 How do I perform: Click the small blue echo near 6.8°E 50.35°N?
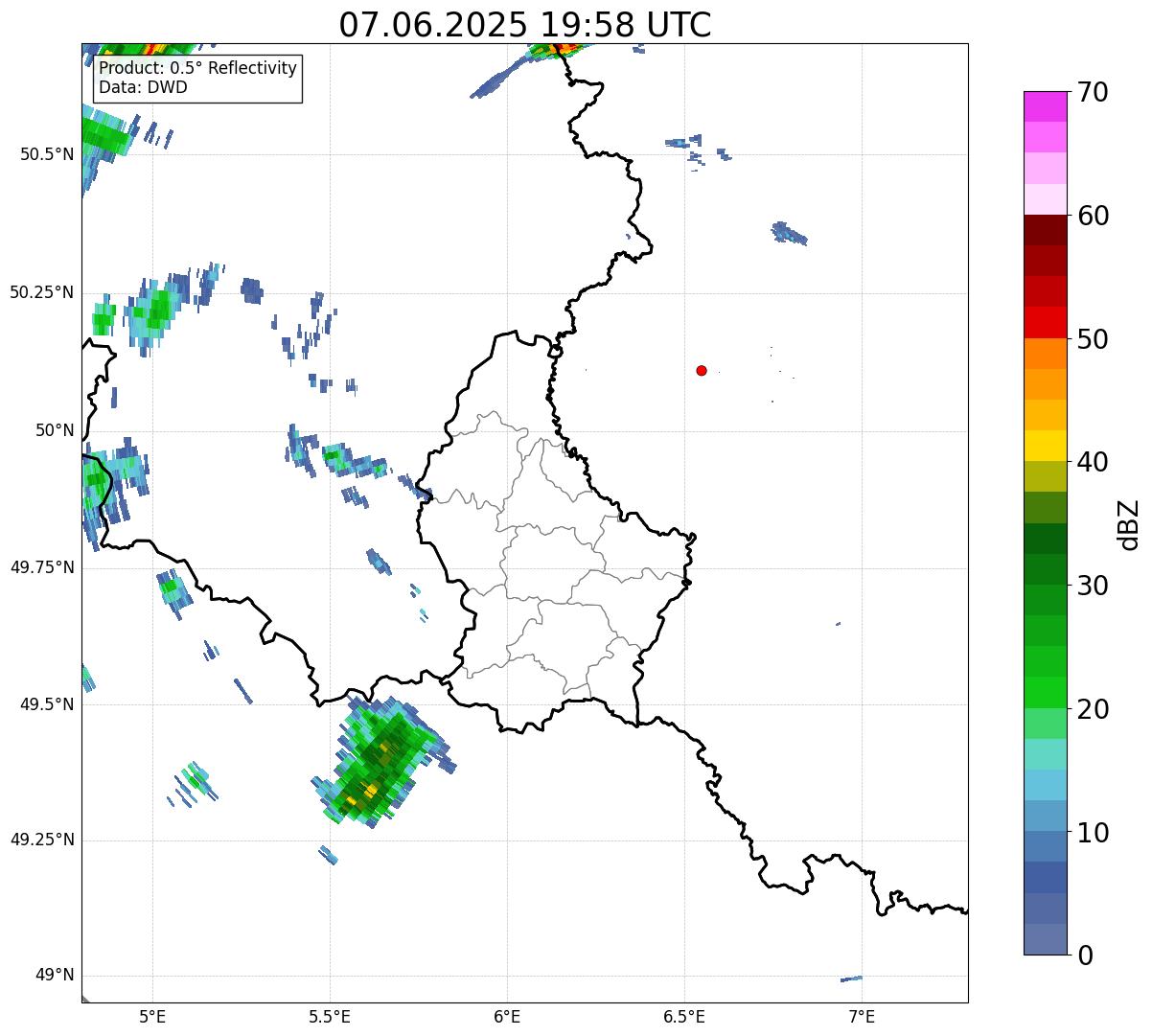tap(789, 233)
